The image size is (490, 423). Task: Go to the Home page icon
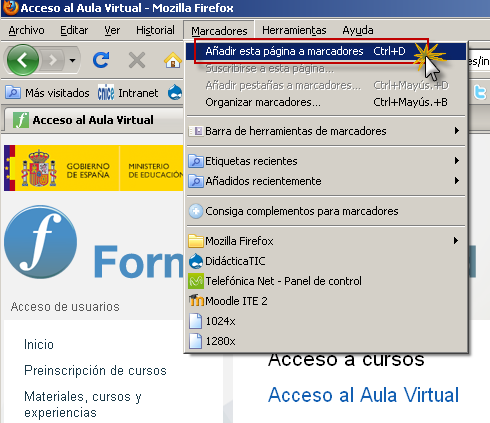click(x=173, y=60)
